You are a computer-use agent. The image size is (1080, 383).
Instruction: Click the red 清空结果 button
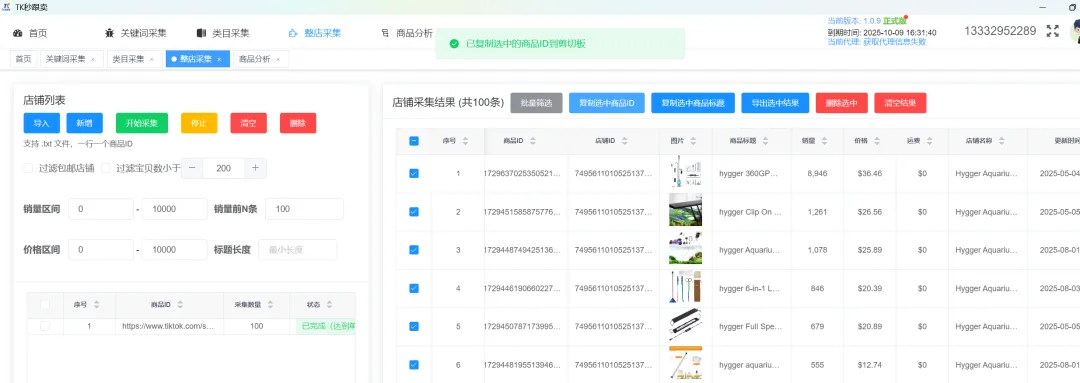(x=900, y=103)
